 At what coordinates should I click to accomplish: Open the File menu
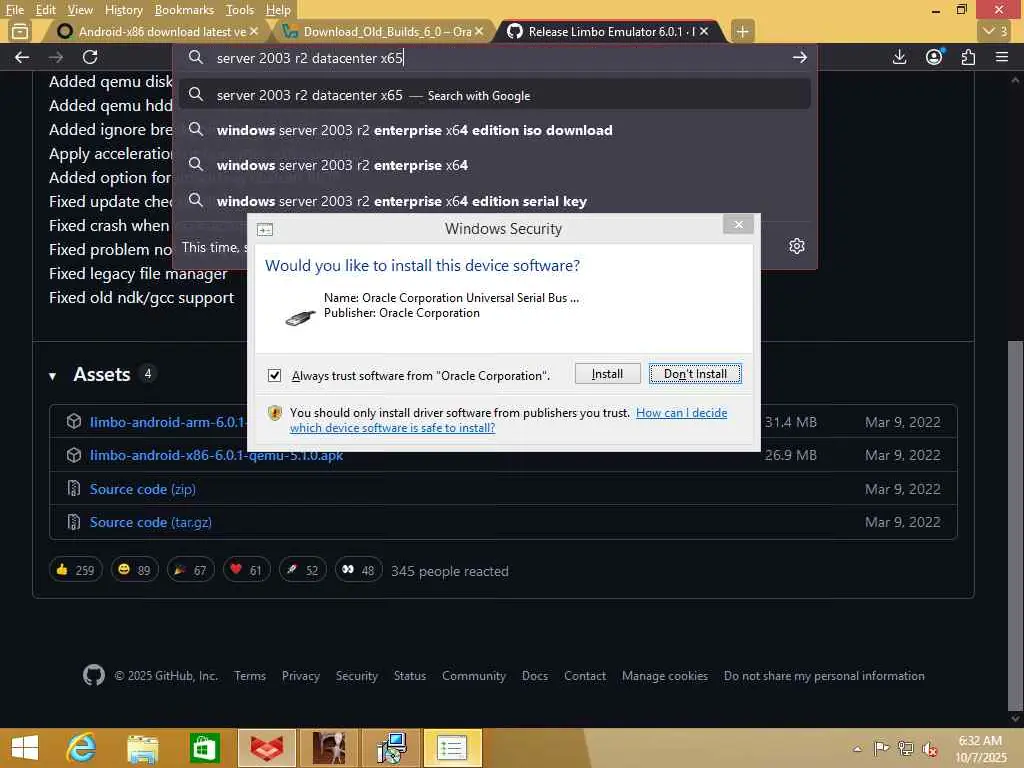(x=14, y=10)
